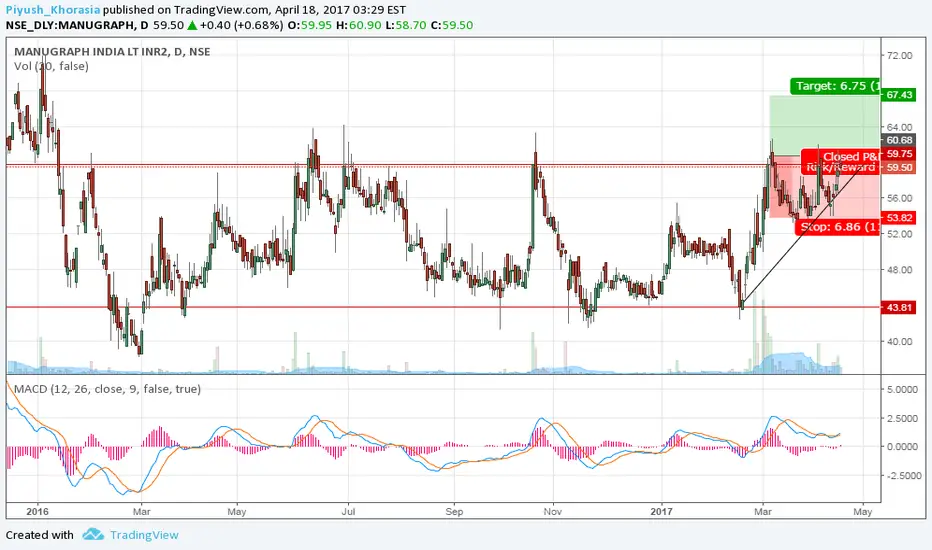The height and width of the screenshot is (550, 932).
Task: Click the 0.0000 MACD axis label
Action: 902,447
